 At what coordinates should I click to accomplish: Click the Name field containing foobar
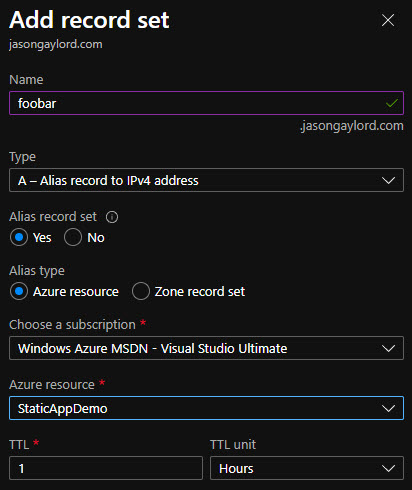pyautogui.click(x=206, y=103)
